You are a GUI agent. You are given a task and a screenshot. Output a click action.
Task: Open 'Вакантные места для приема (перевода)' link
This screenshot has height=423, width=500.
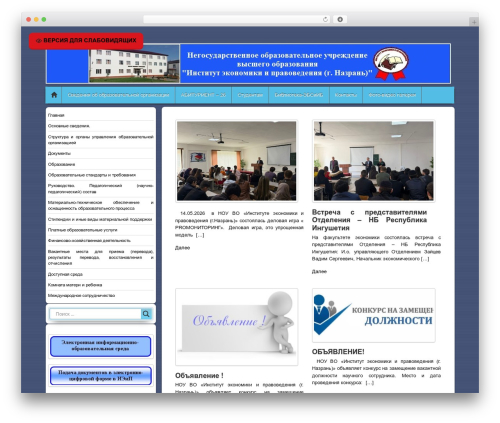pyautogui.click(x=101, y=257)
